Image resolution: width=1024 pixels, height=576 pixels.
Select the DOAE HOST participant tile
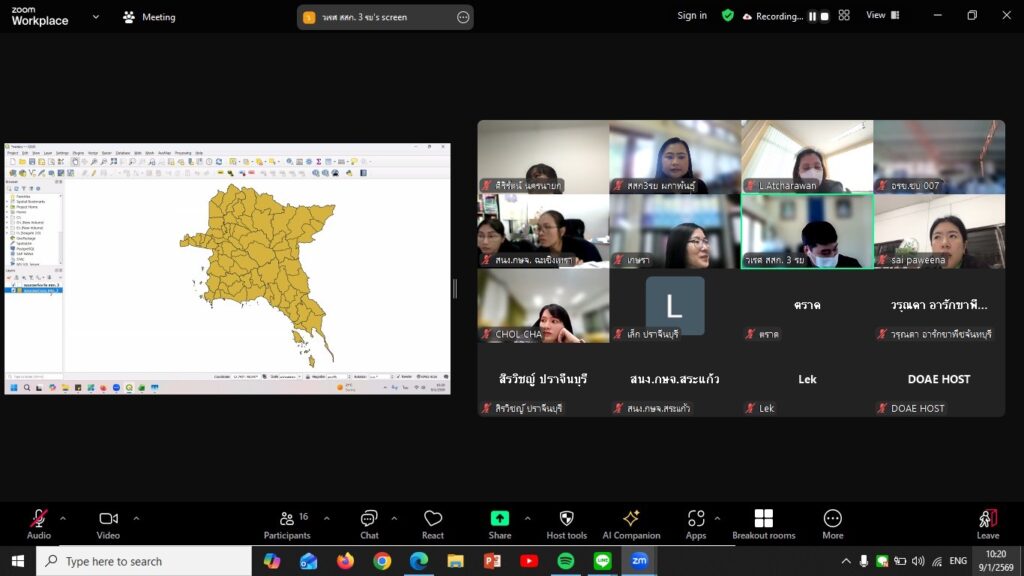coord(939,380)
